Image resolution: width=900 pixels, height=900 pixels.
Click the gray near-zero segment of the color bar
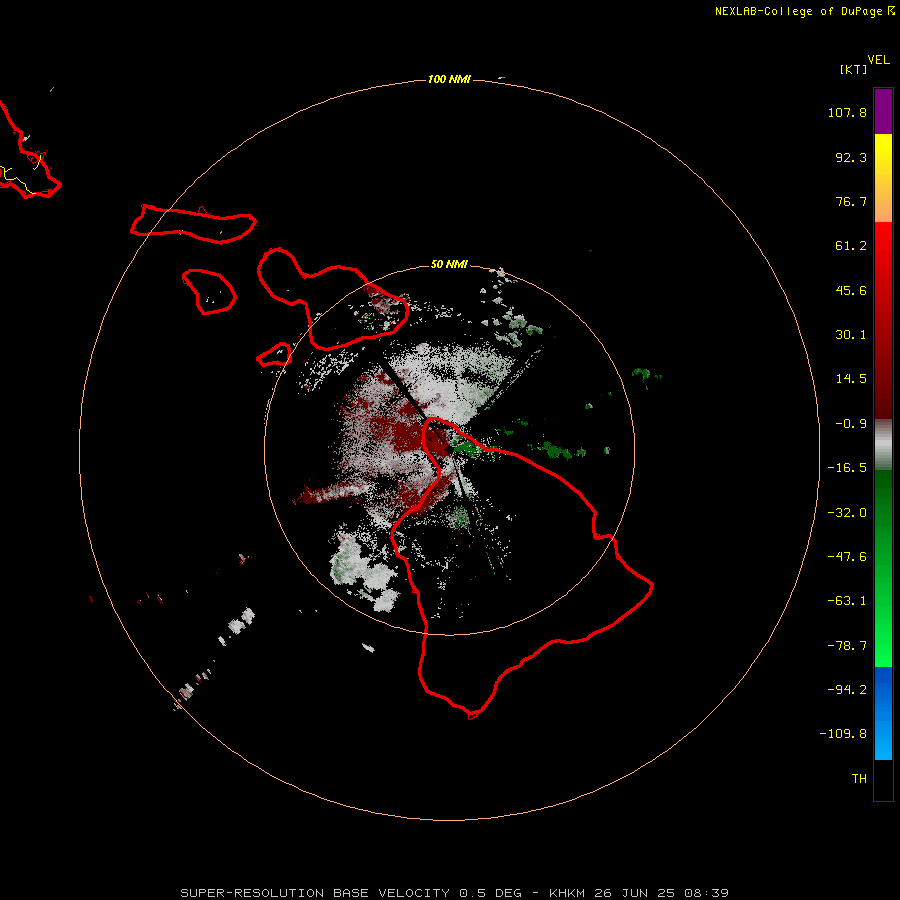883,445
